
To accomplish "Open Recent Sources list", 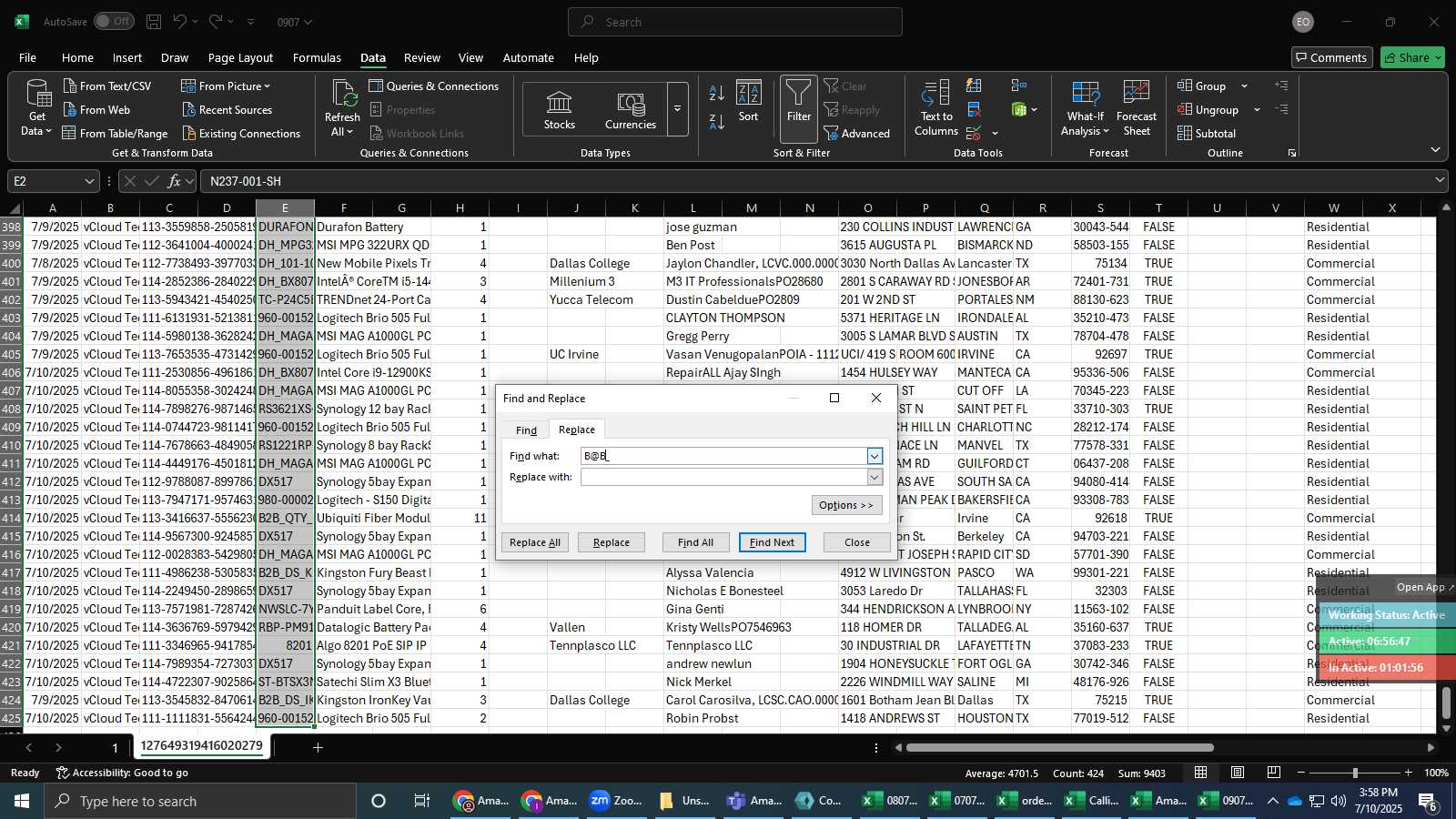I will [x=227, y=109].
